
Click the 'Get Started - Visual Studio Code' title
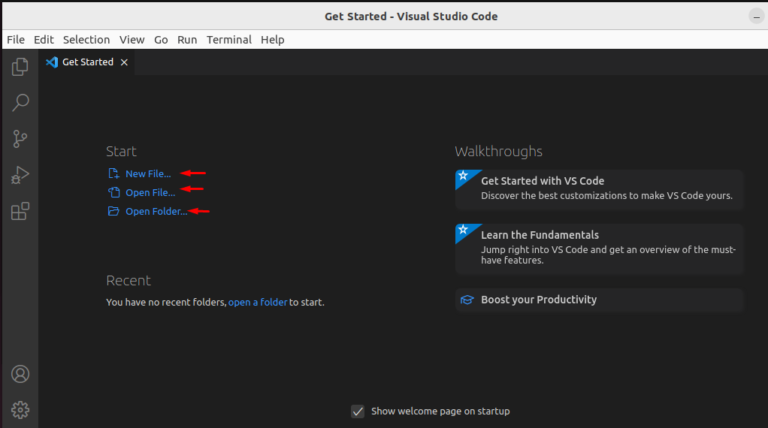[x=411, y=16]
